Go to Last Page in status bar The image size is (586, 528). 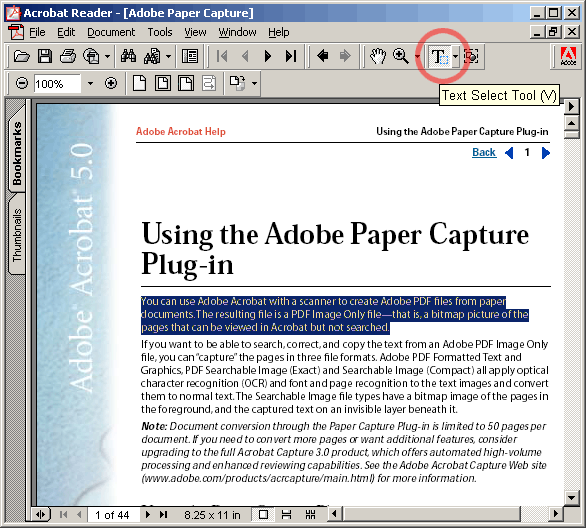coord(163,515)
